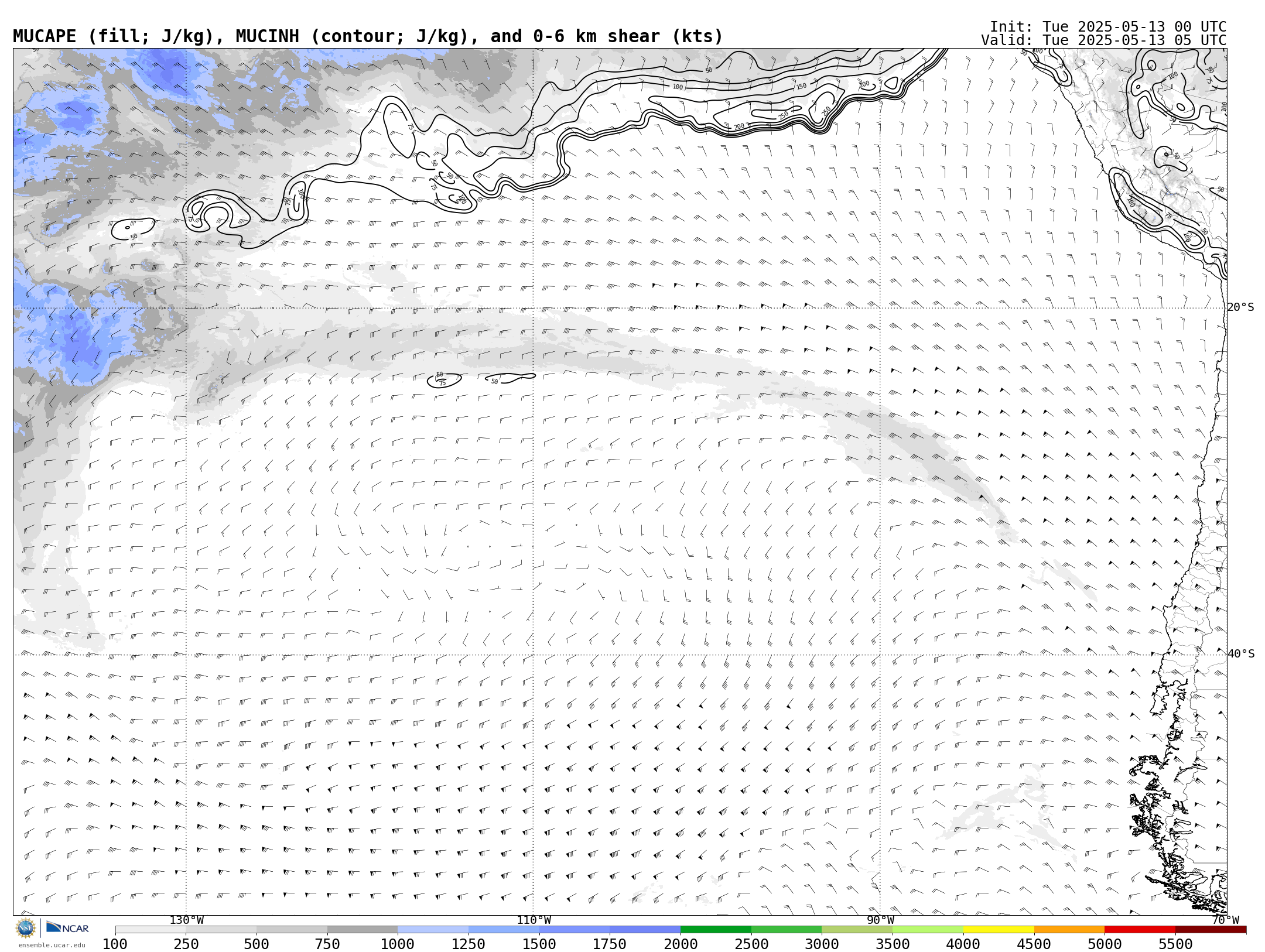Image resolution: width=1265 pixels, height=952 pixels.
Task: Click the 110°W longitude label
Action: tap(534, 920)
